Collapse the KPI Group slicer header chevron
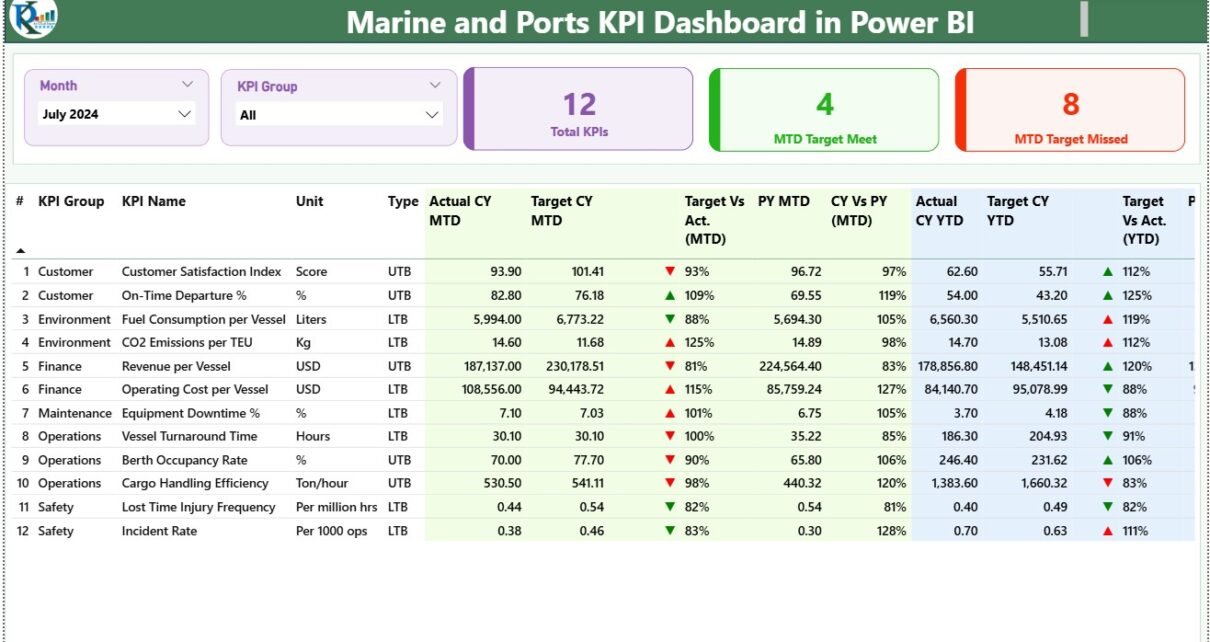The width and height of the screenshot is (1210, 642). coord(434,86)
